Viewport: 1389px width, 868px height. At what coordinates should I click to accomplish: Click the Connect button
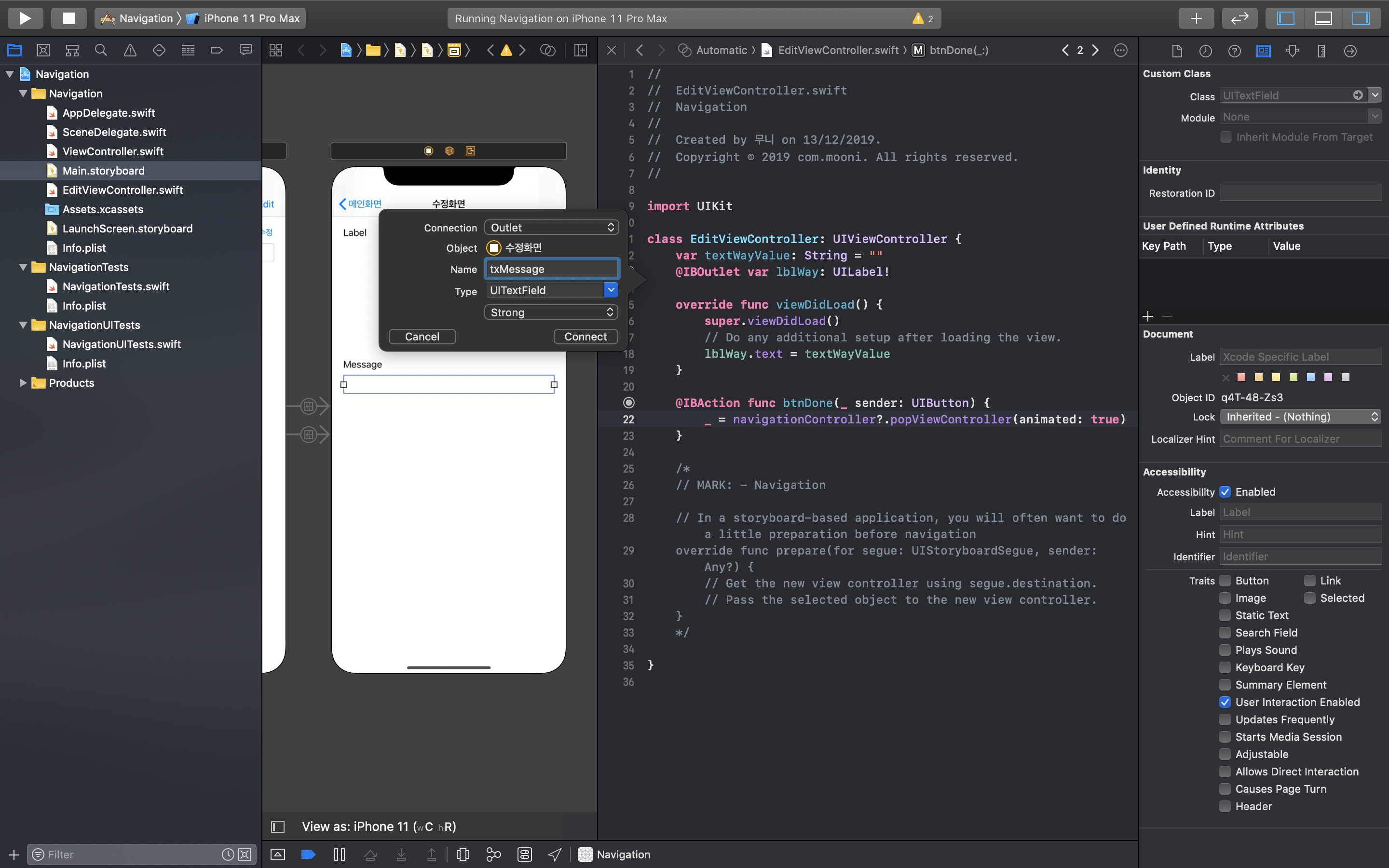click(585, 337)
